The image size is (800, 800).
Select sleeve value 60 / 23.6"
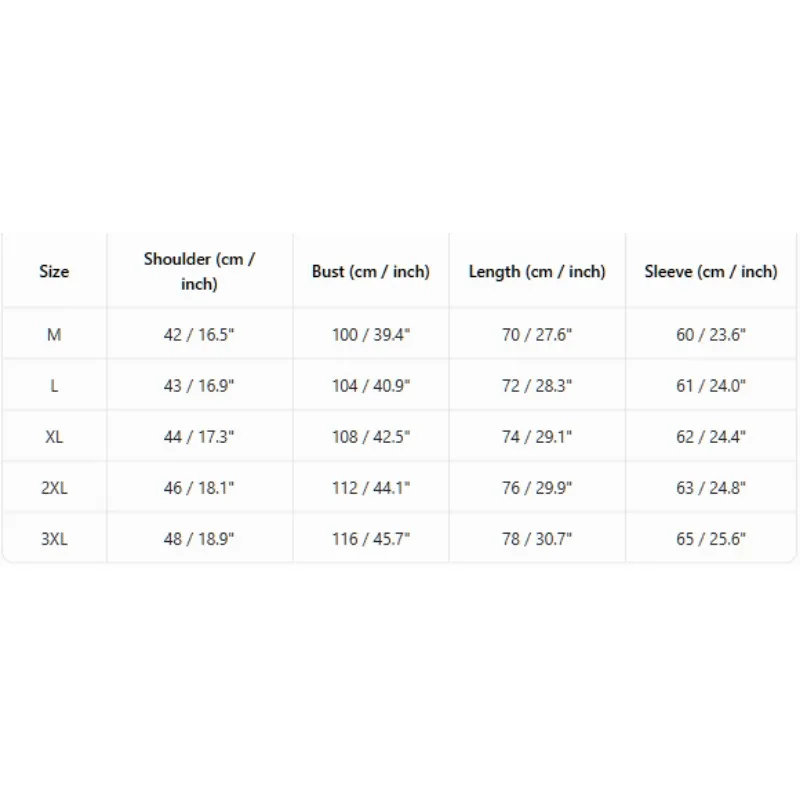[711, 335]
